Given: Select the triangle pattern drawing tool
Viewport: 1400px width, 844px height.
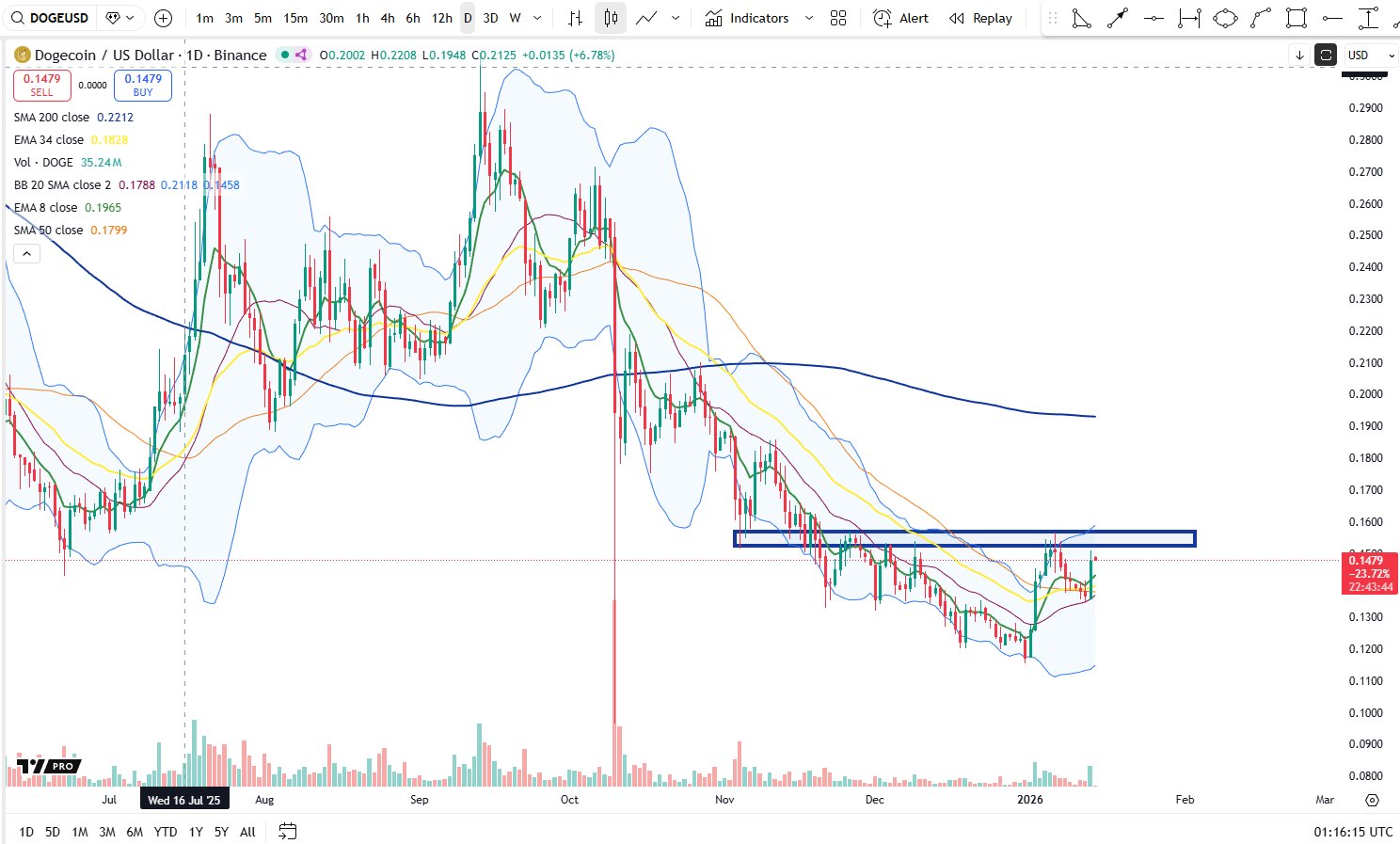Looking at the screenshot, I should tap(1082, 18).
